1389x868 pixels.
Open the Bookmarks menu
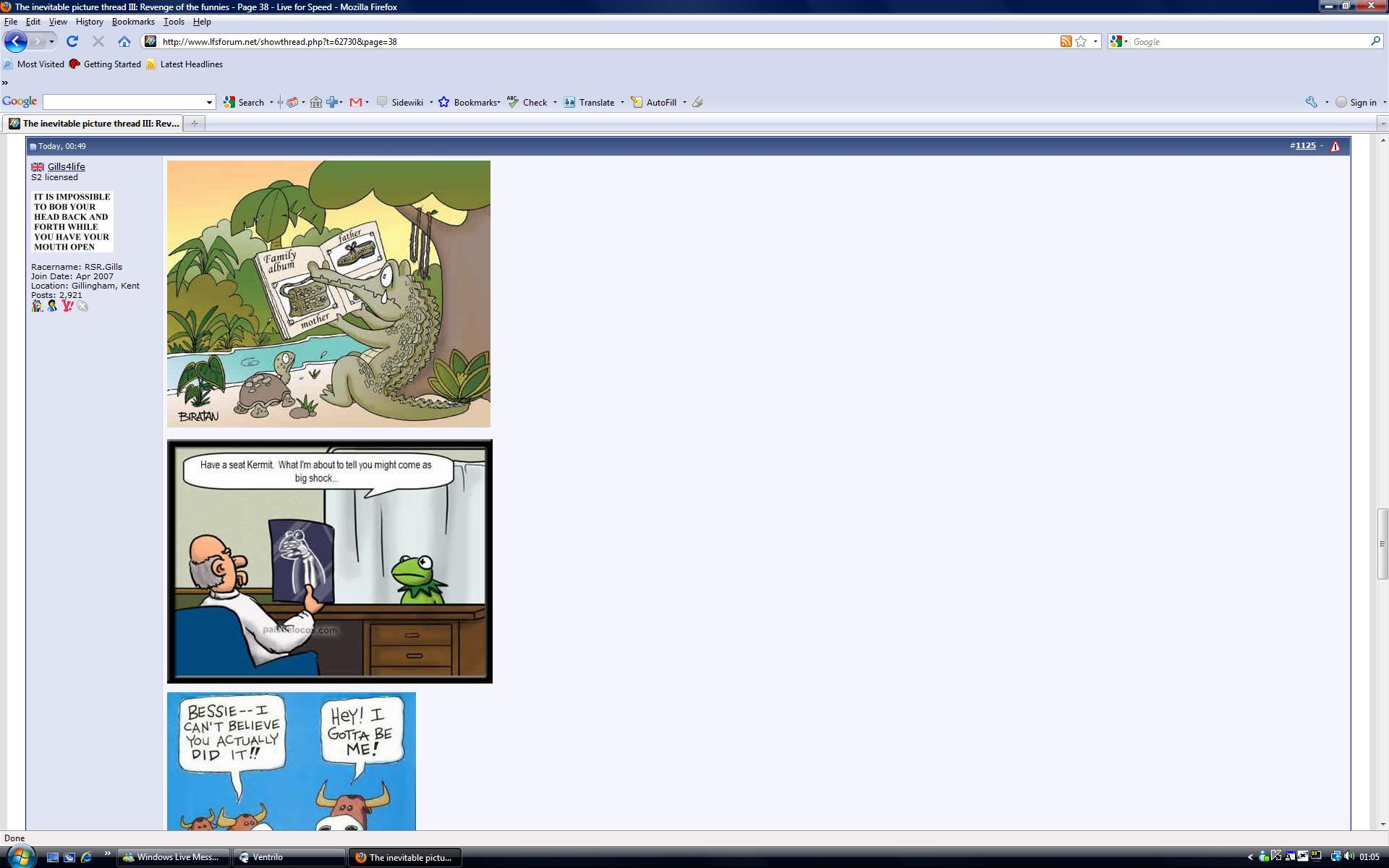pyautogui.click(x=133, y=22)
